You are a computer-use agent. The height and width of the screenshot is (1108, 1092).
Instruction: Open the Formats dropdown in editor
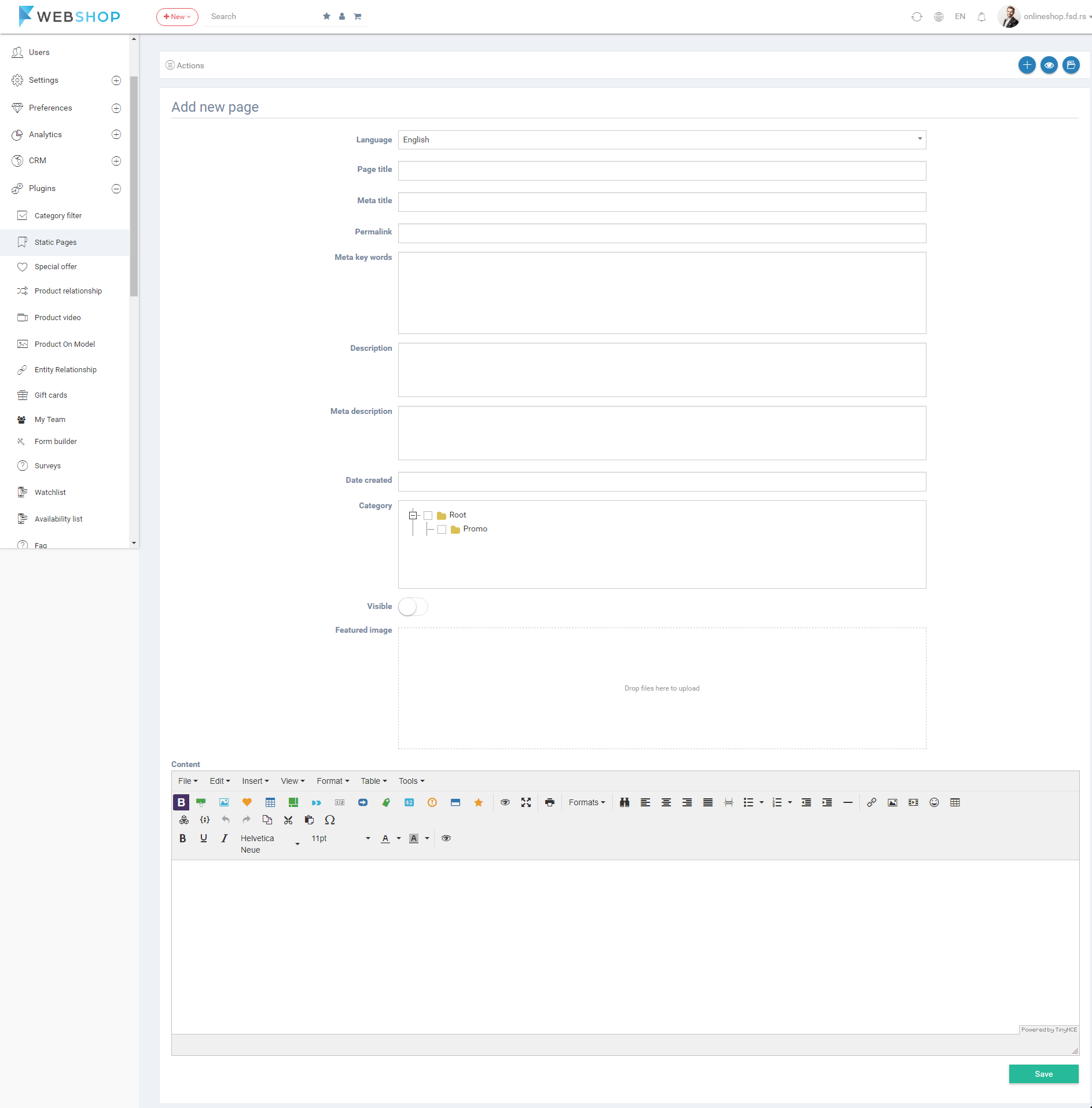(587, 802)
